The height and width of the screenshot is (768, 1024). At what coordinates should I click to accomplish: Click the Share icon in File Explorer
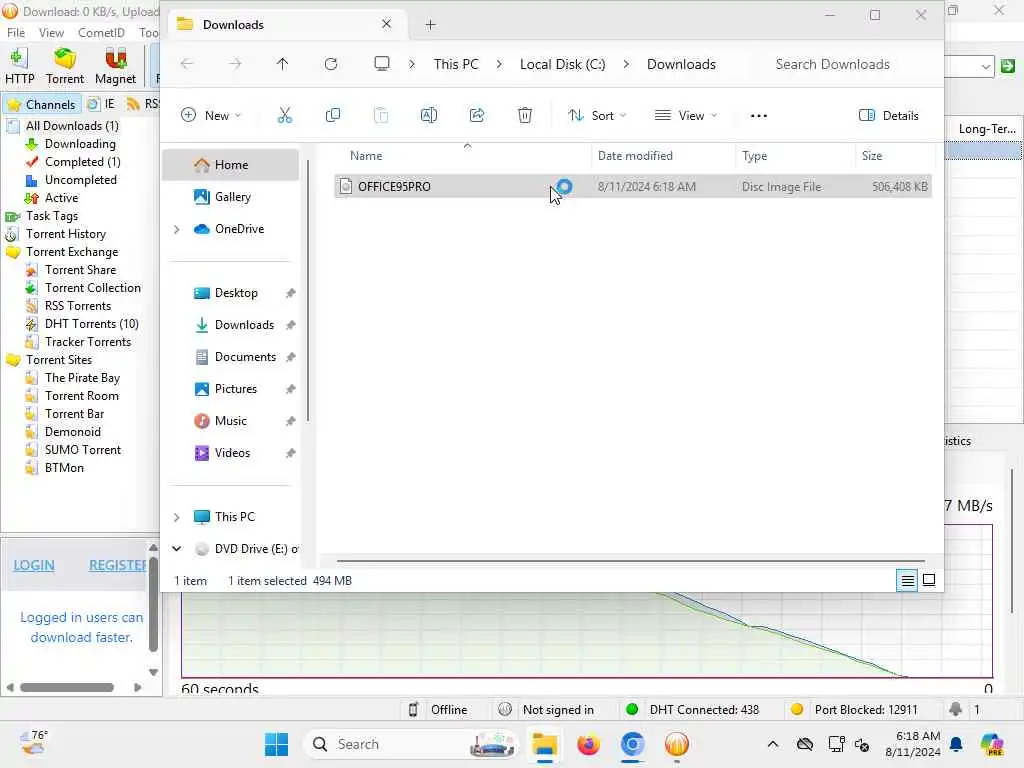click(477, 116)
